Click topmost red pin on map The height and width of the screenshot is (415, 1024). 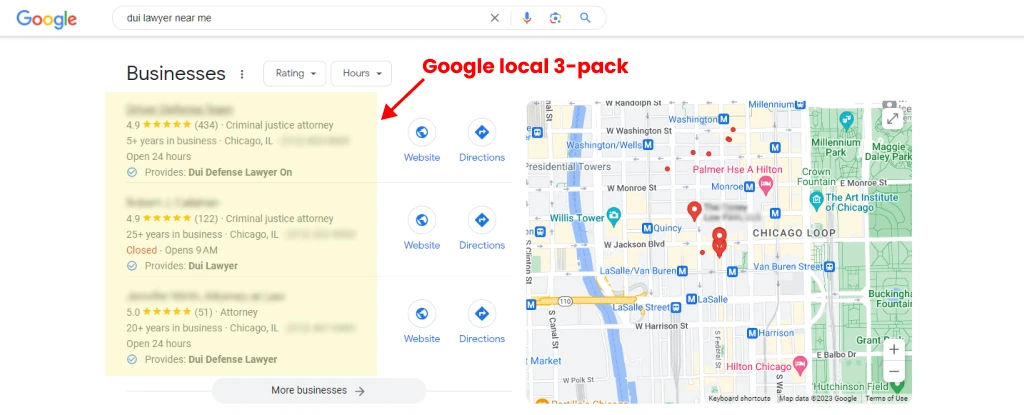[x=694, y=211]
